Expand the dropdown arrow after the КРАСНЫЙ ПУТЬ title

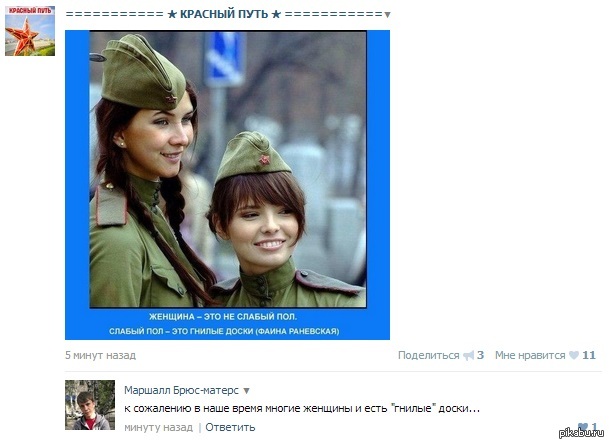(x=387, y=15)
